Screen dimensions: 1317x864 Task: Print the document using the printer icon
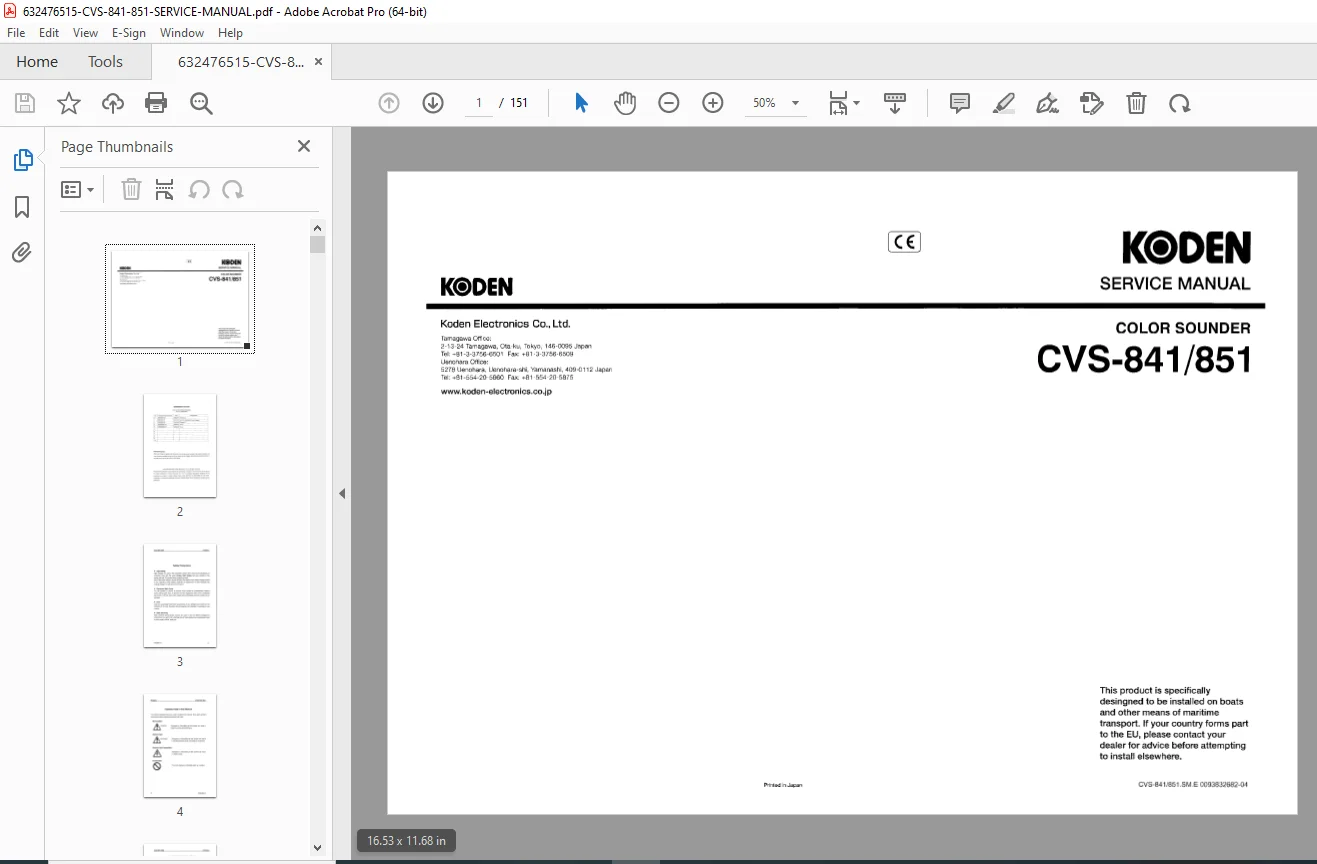coord(156,103)
